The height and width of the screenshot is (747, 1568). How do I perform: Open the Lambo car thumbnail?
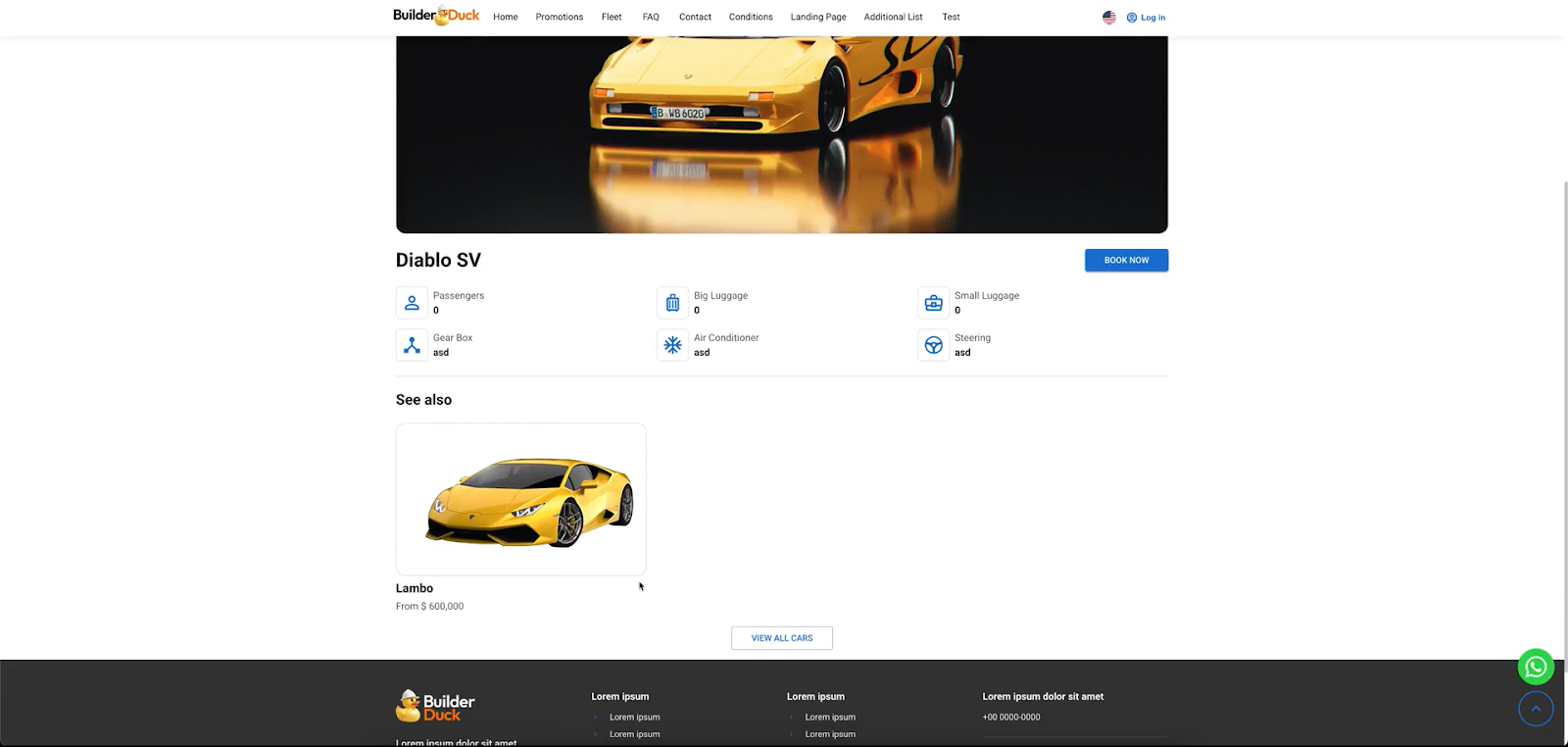click(x=520, y=499)
